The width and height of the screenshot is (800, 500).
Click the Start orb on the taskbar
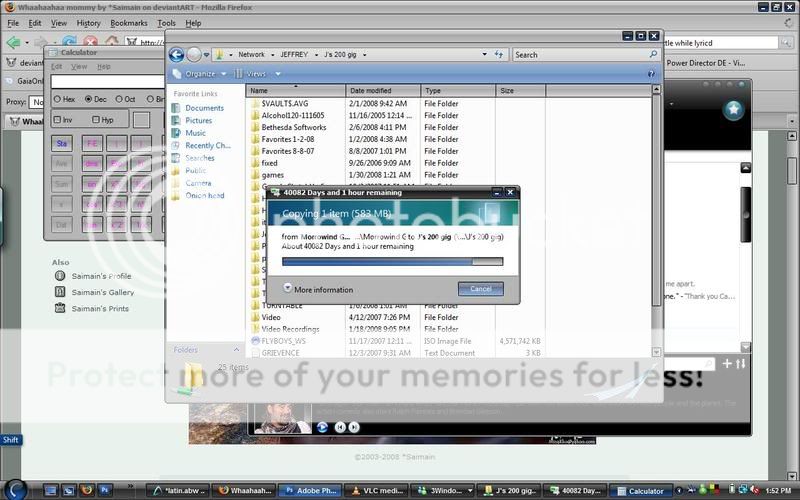(13, 489)
